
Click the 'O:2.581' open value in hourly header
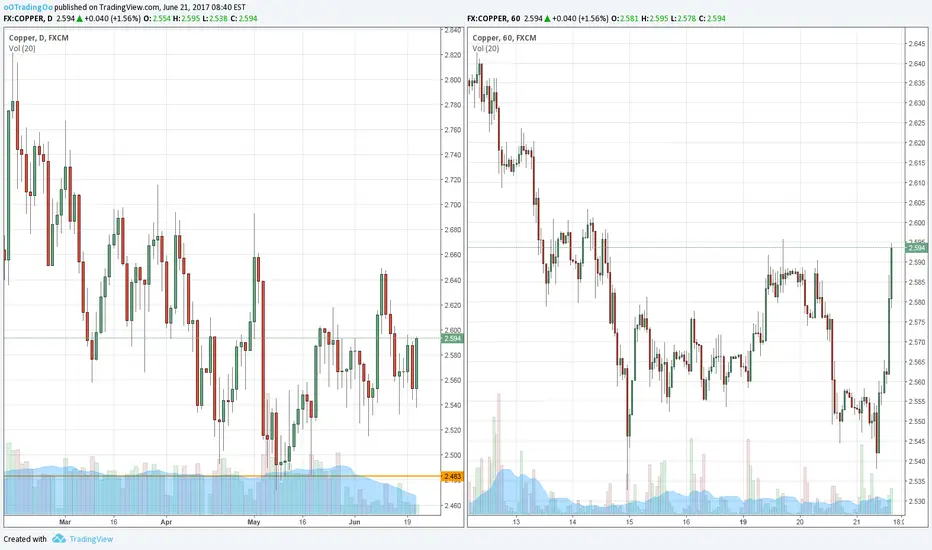[625, 18]
